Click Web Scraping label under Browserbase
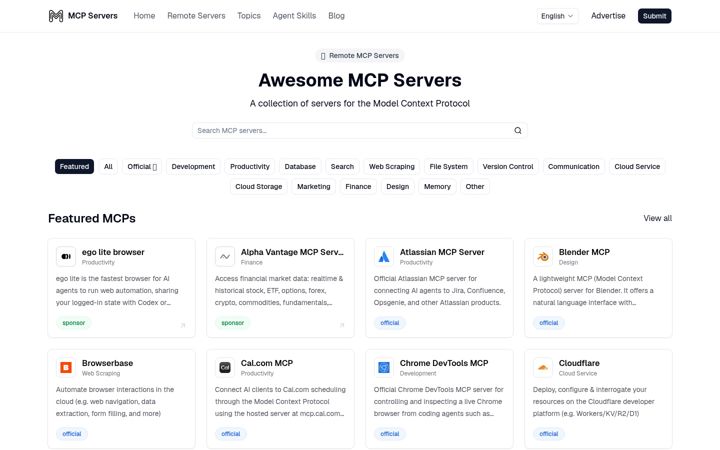 101,374
